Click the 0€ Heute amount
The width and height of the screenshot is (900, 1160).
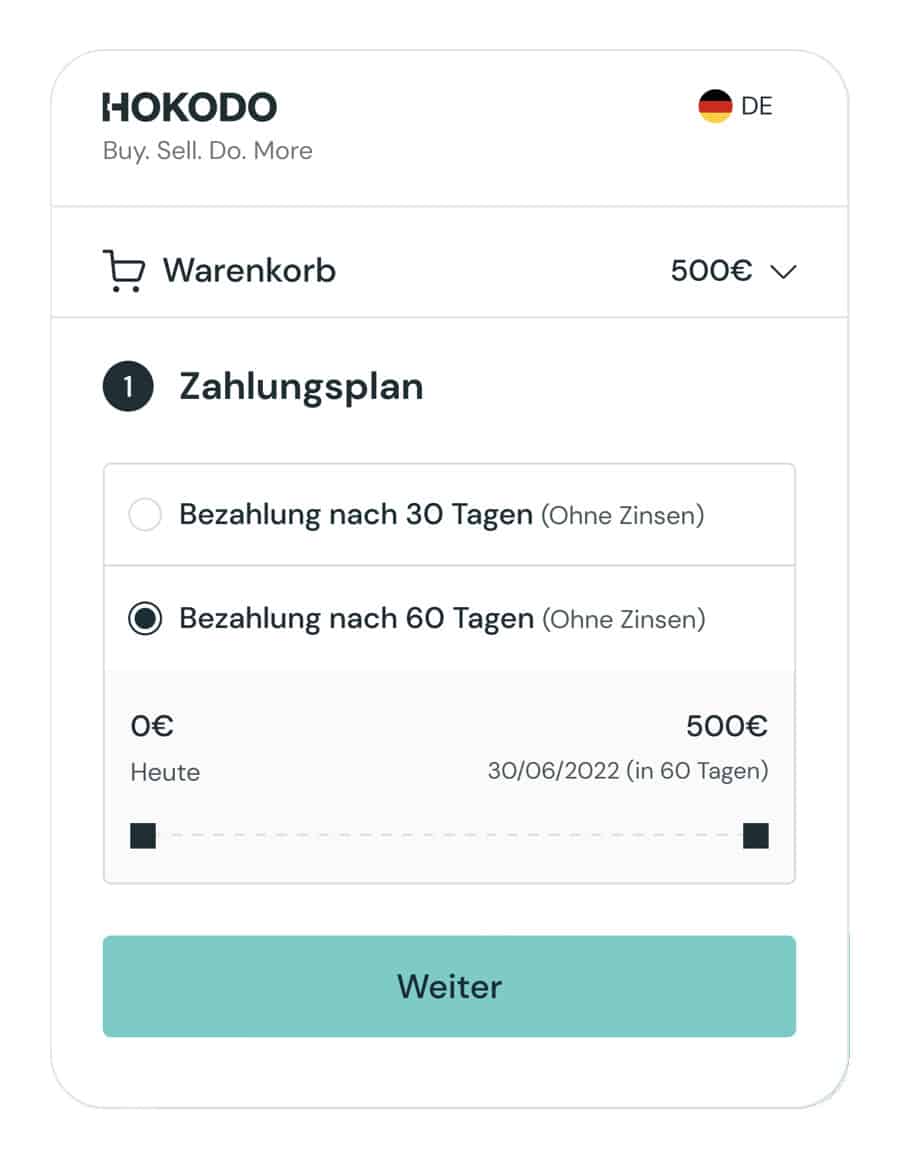click(152, 726)
